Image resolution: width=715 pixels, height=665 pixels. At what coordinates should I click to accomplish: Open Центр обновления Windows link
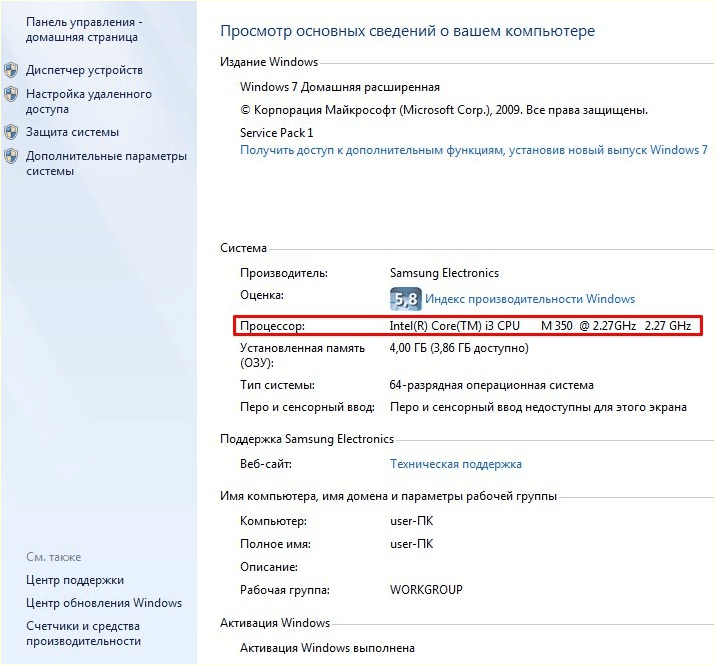pos(104,603)
